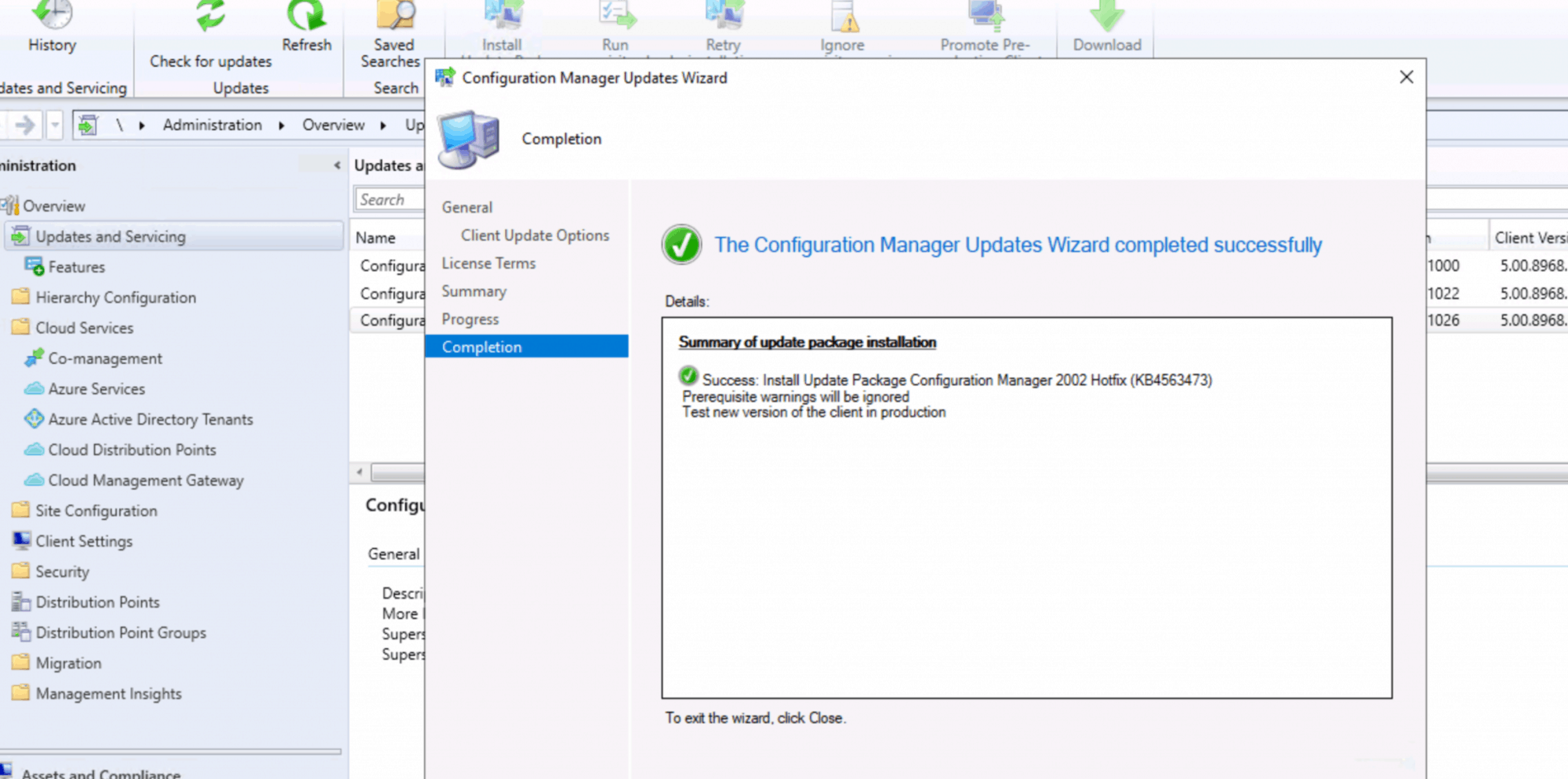Select Updates and Servicing tree node
The width and height of the screenshot is (1568, 779).
coord(174,236)
